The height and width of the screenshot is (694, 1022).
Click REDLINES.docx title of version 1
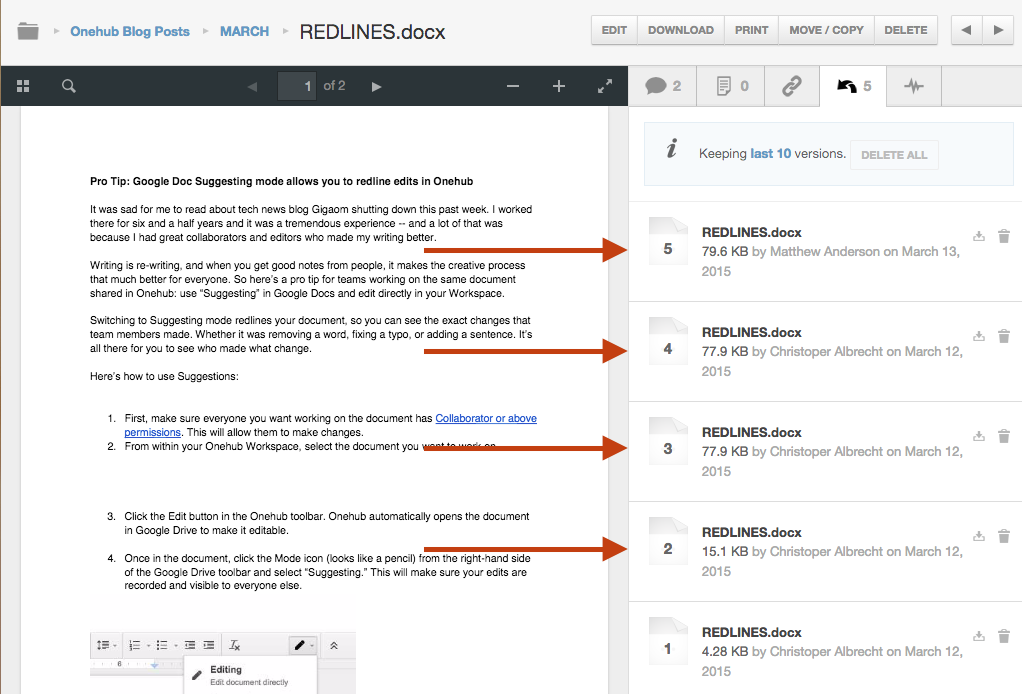click(752, 632)
